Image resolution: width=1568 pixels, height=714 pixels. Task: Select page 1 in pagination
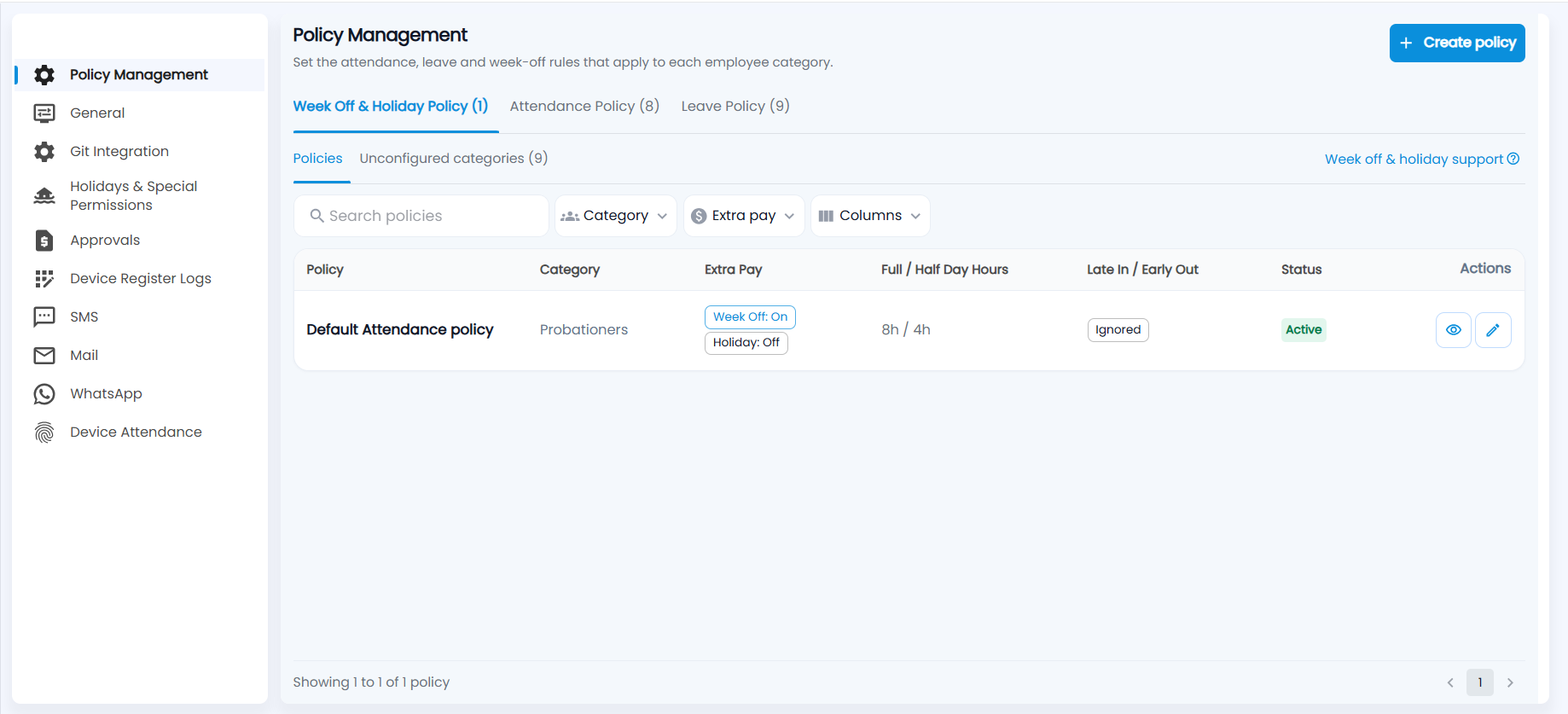[1480, 682]
